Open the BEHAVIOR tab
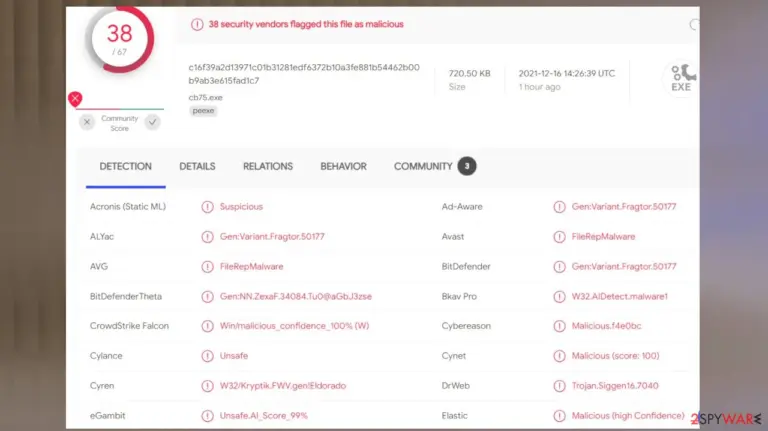Image resolution: width=768 pixels, height=431 pixels. tap(343, 167)
